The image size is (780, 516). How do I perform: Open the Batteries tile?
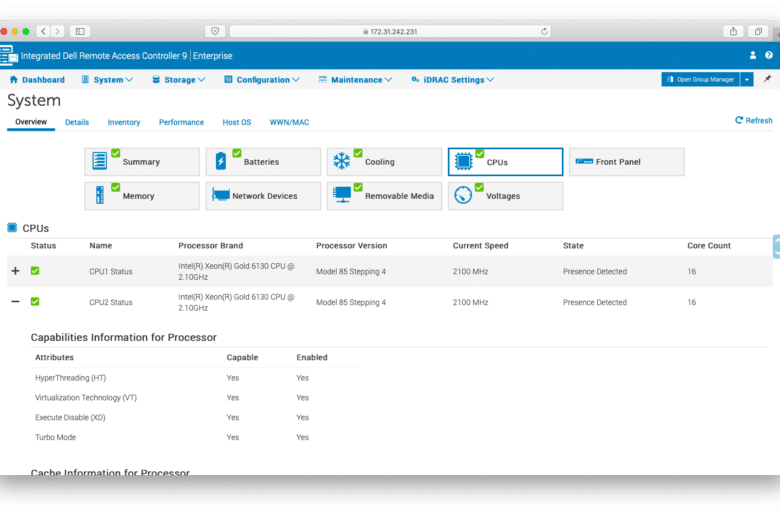[x=263, y=162]
